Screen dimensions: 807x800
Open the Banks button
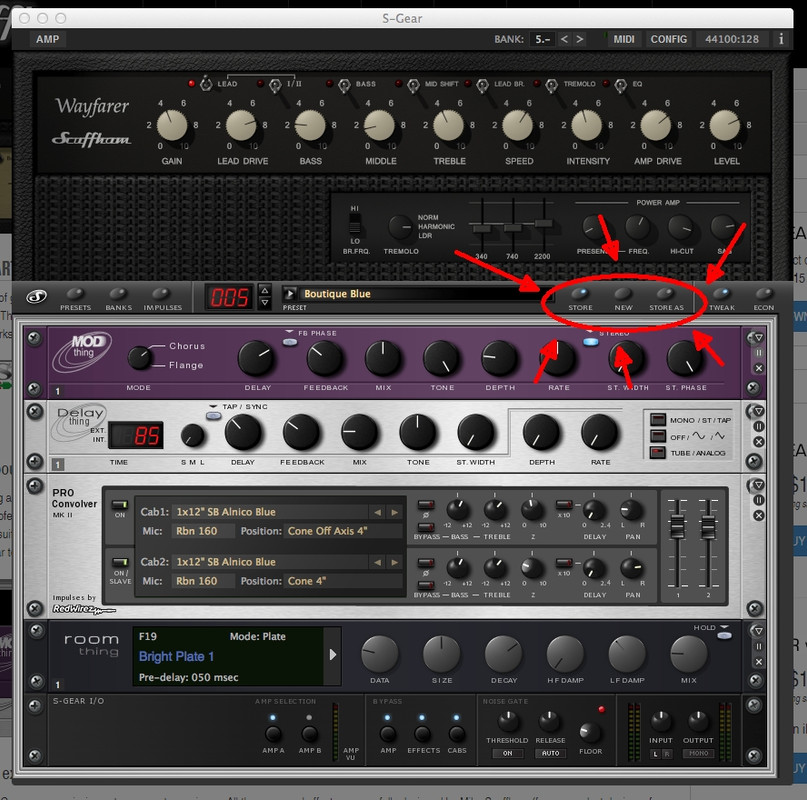[x=118, y=294]
